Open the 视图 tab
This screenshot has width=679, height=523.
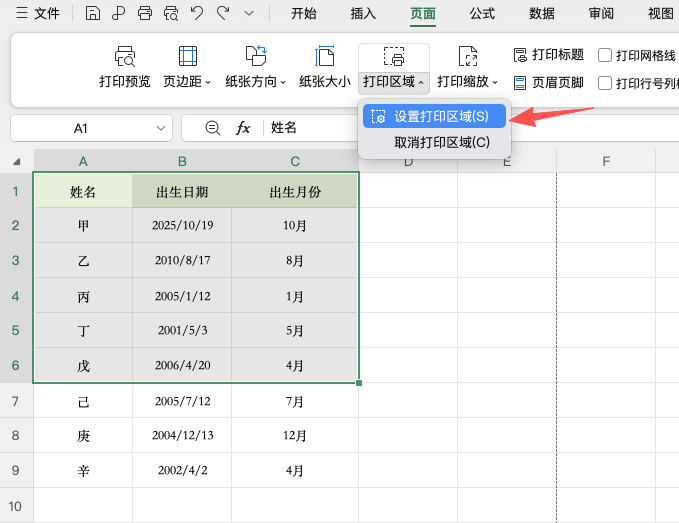click(x=660, y=13)
